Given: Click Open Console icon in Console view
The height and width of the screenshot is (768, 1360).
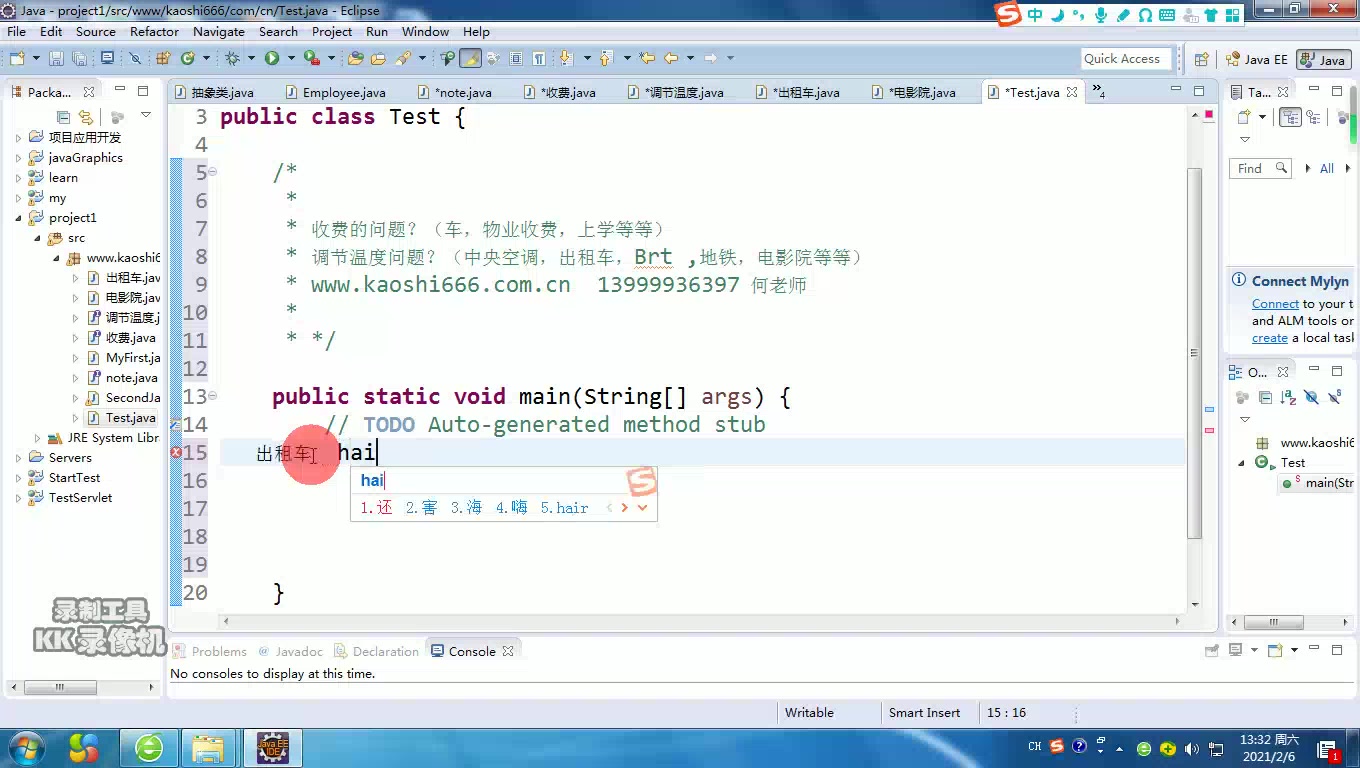Looking at the screenshot, I should click(x=1275, y=651).
